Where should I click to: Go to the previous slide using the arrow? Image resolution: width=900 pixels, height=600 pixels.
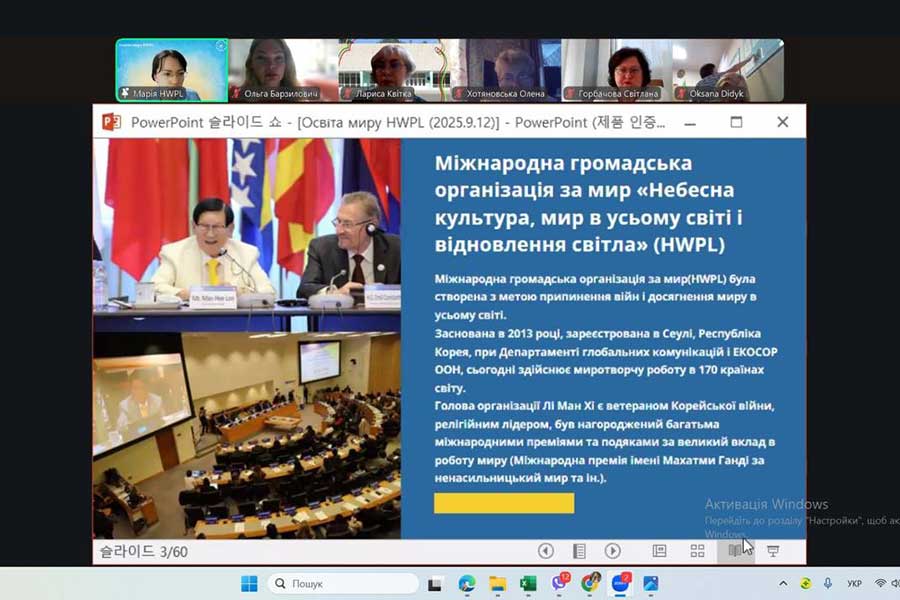[x=546, y=551]
